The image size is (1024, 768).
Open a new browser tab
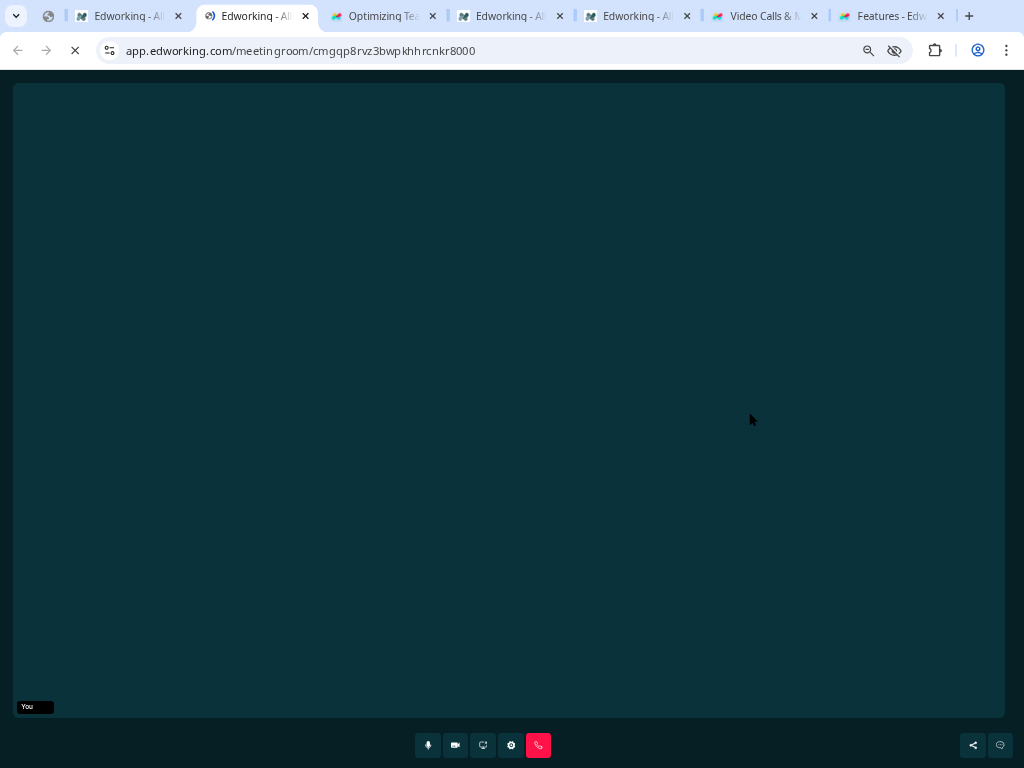[969, 16]
